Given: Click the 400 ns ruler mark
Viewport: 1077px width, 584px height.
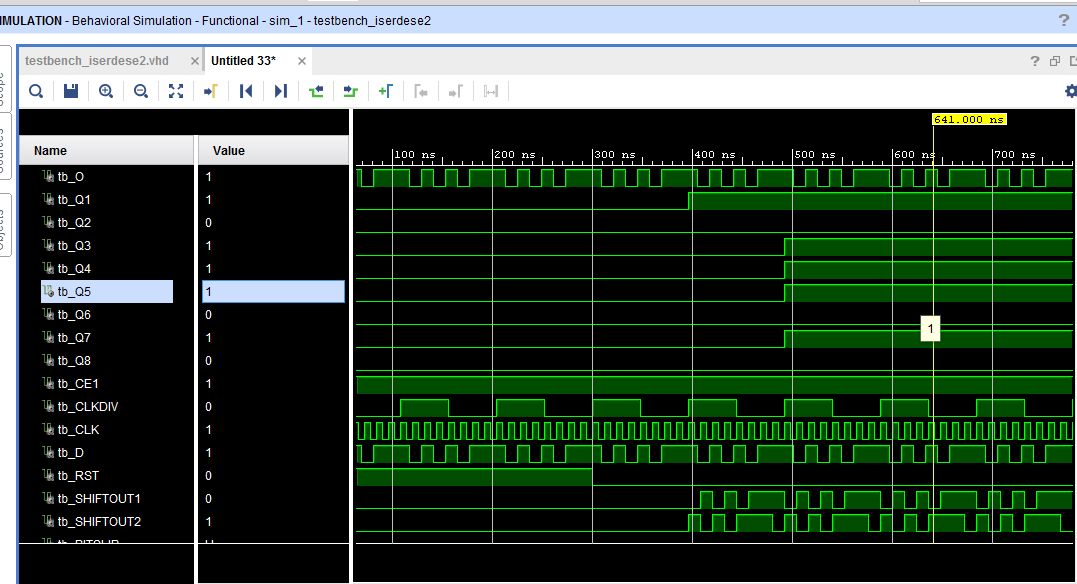Looking at the screenshot, I should tap(714, 155).
